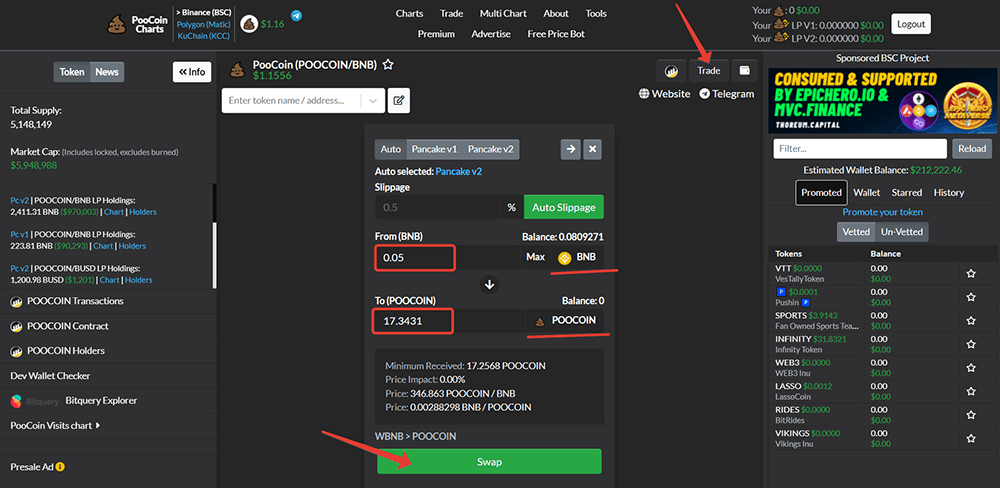1000x488 pixels.
Task: Select Pancake v2 exchange
Action: (491, 149)
